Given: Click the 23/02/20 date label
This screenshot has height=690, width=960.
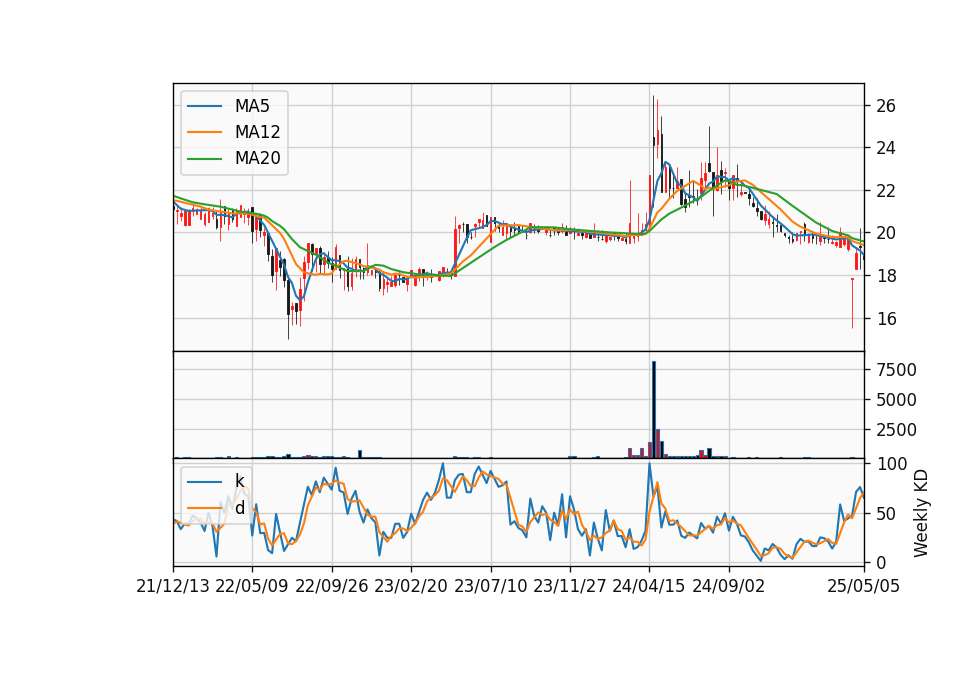Looking at the screenshot, I should [411, 587].
